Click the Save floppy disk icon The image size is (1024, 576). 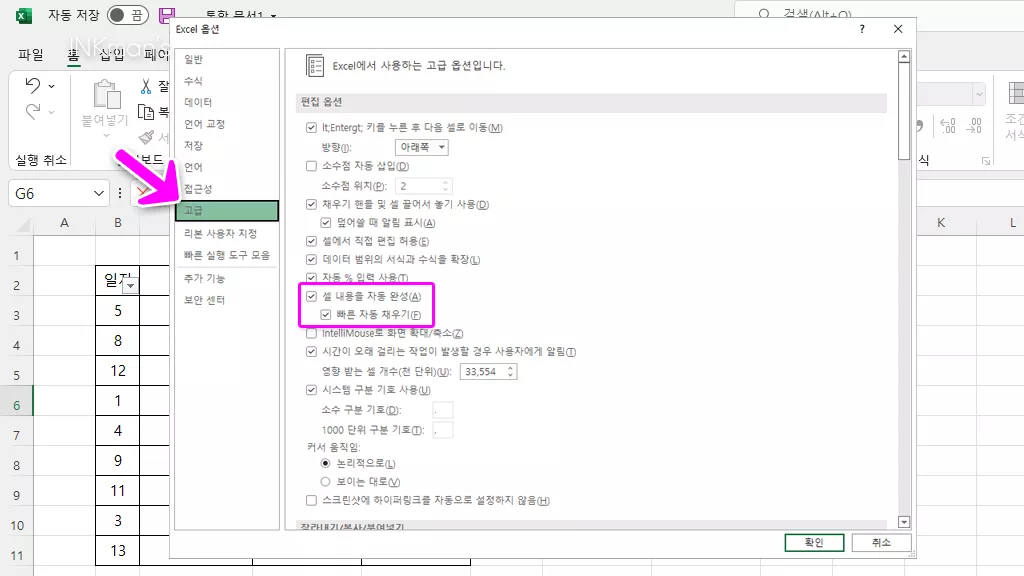point(167,15)
